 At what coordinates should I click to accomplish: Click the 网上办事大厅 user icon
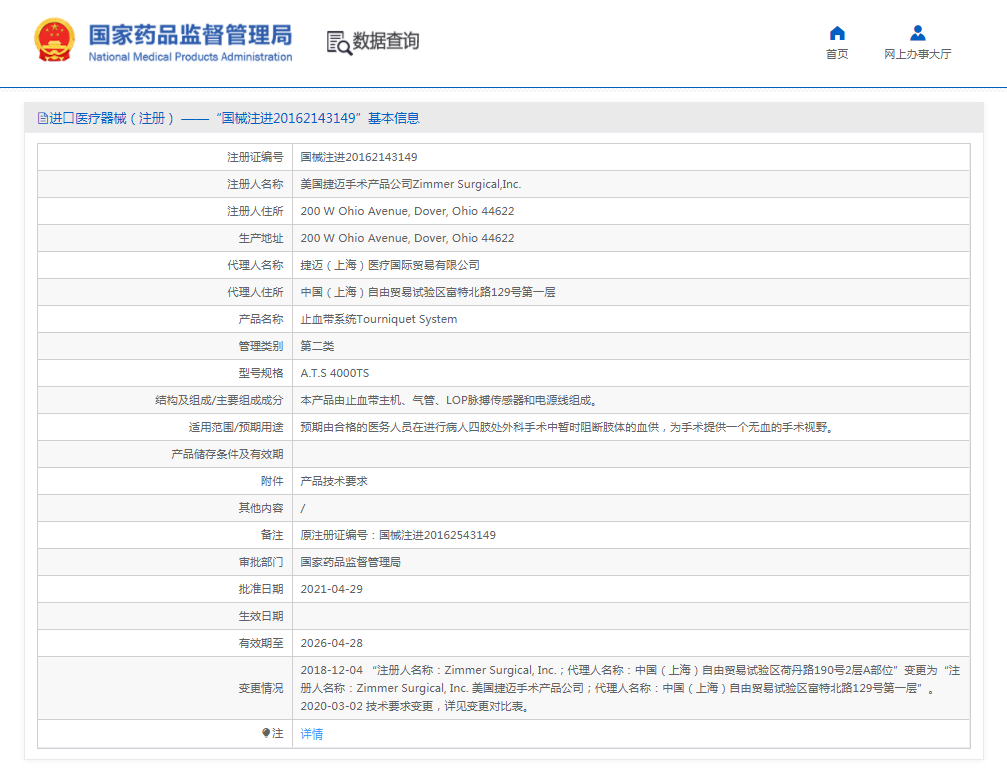pyautogui.click(x=917, y=33)
